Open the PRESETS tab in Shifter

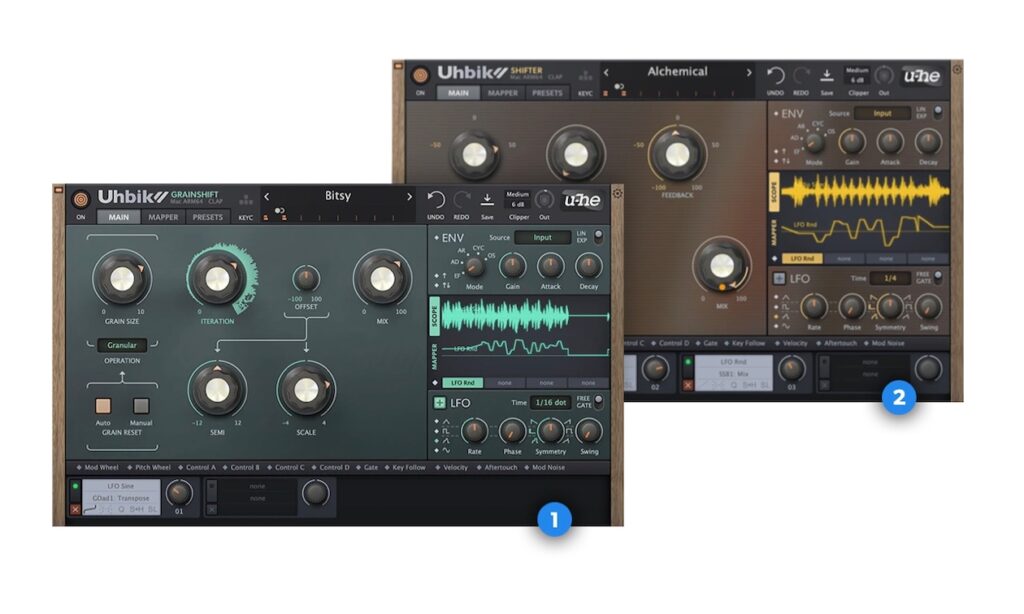pyautogui.click(x=547, y=93)
